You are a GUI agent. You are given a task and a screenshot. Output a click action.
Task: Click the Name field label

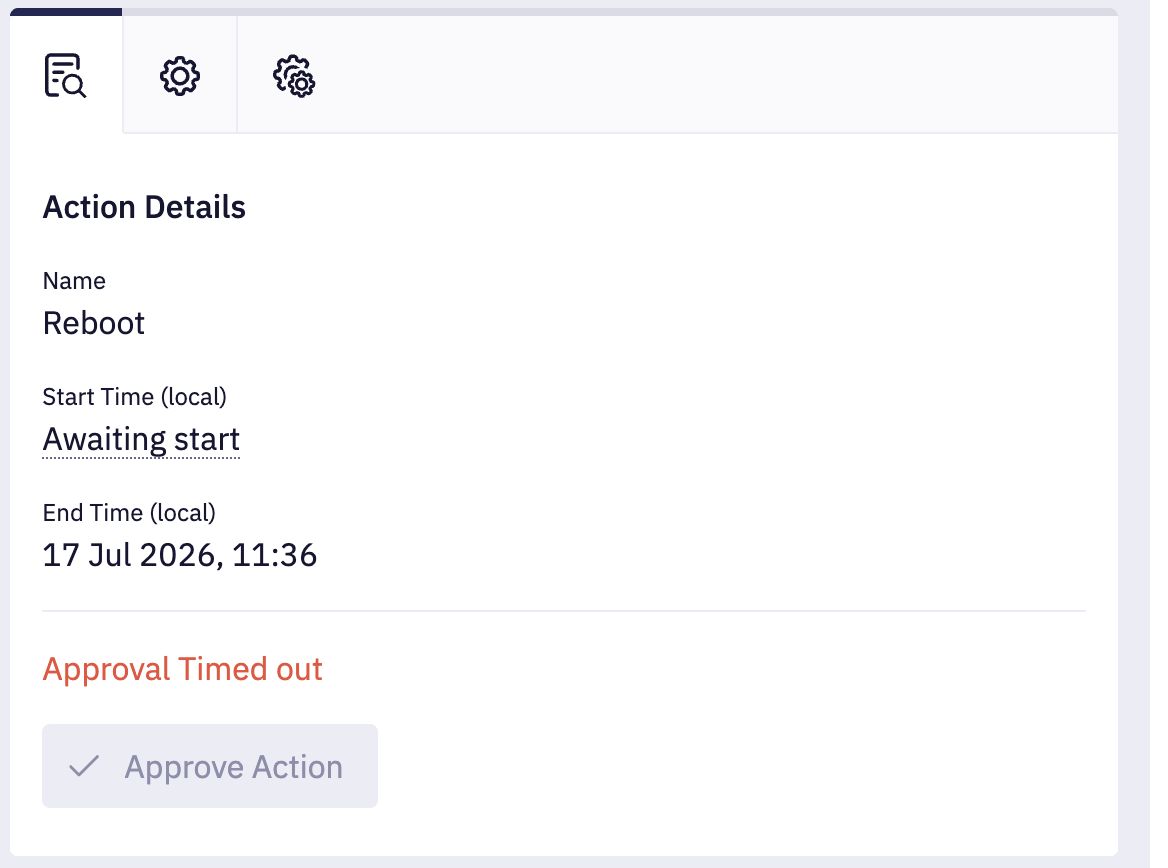pyautogui.click(x=74, y=281)
